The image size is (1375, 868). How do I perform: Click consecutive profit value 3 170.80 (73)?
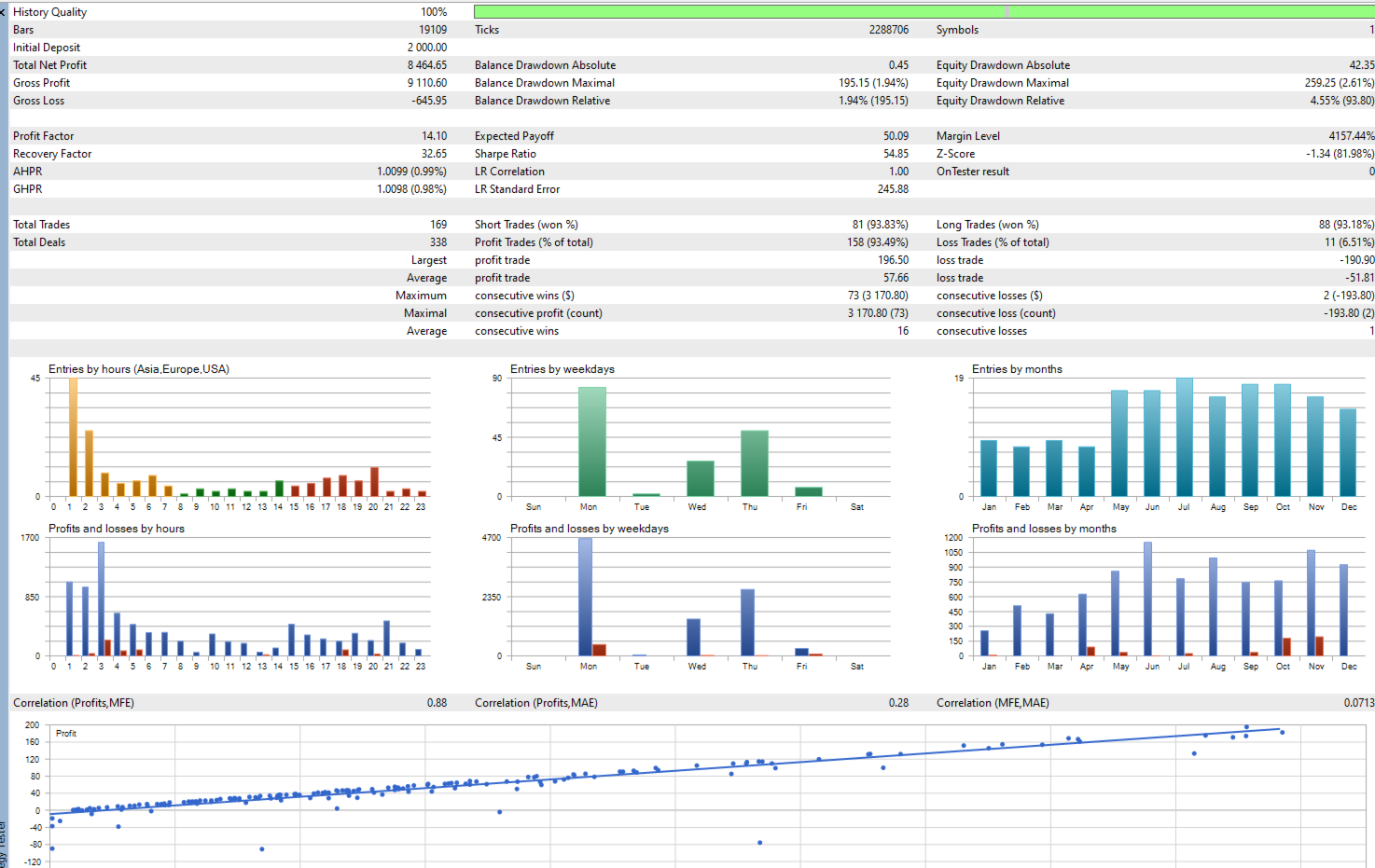[878, 313]
